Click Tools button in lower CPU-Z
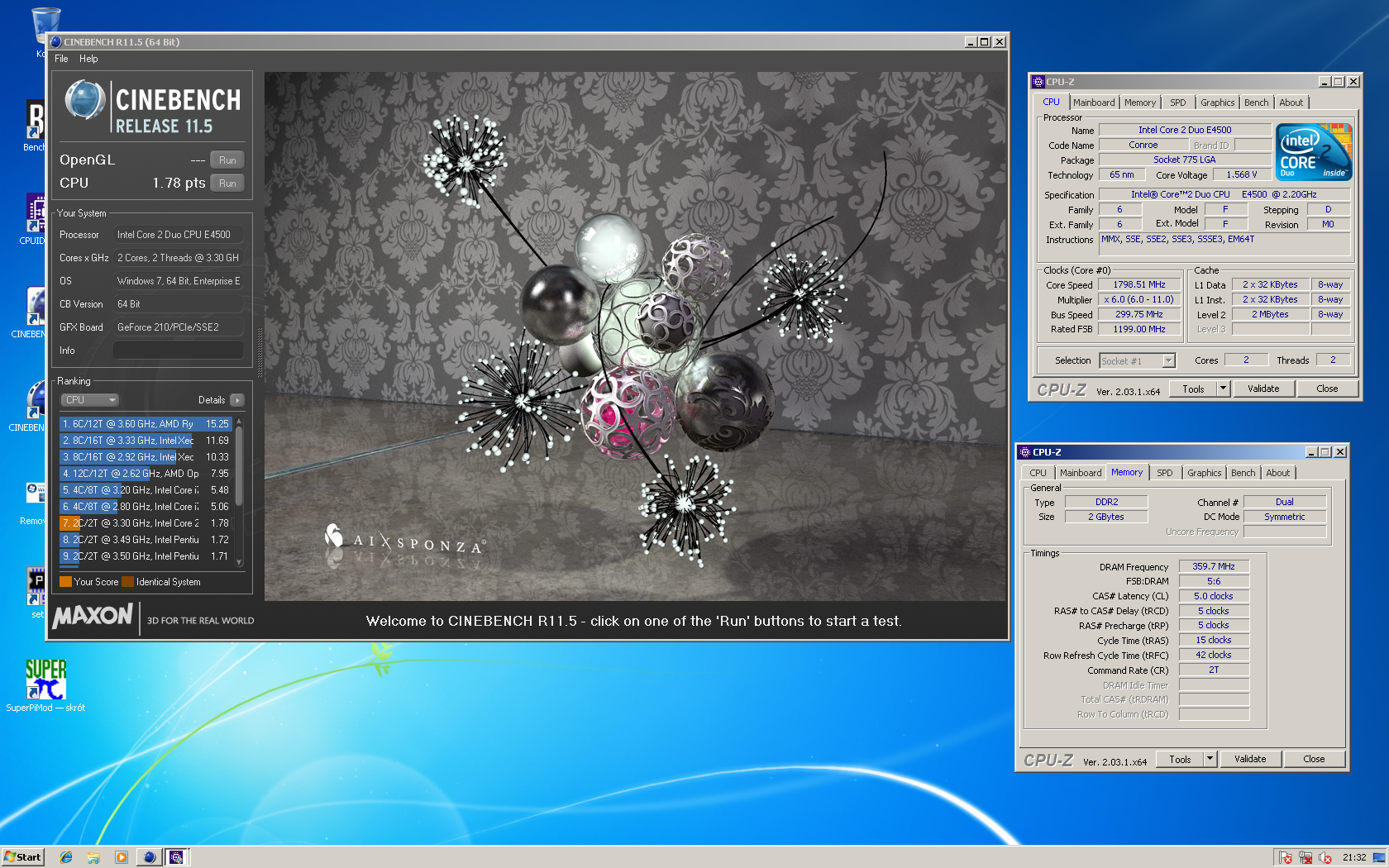Screen dimensions: 1389x868 [1180, 759]
